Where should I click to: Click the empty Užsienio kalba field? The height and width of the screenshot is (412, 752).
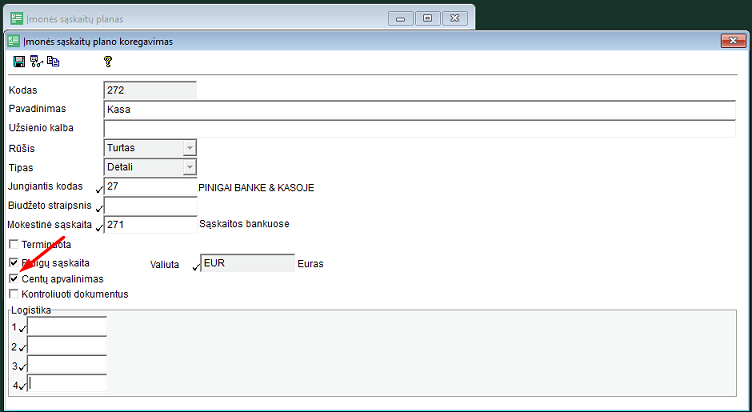pos(419,129)
